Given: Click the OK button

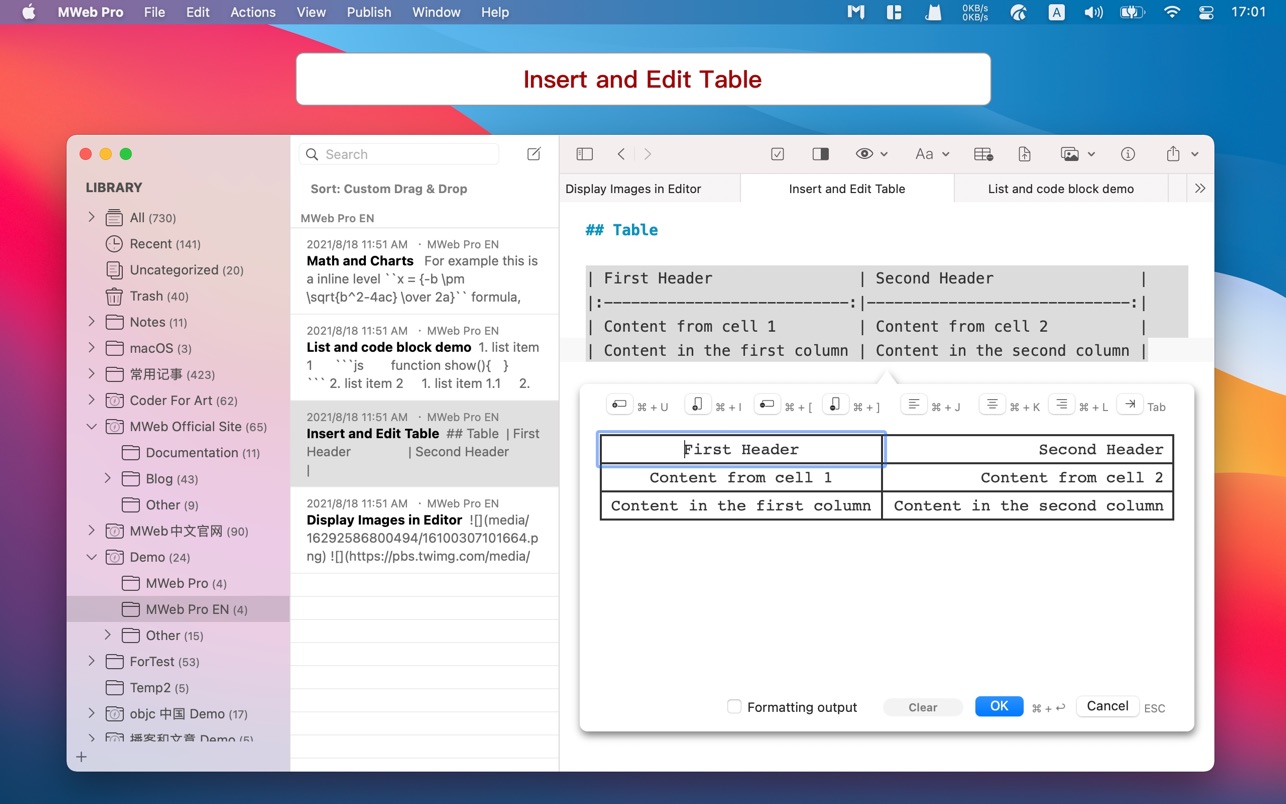Looking at the screenshot, I should point(998,706).
